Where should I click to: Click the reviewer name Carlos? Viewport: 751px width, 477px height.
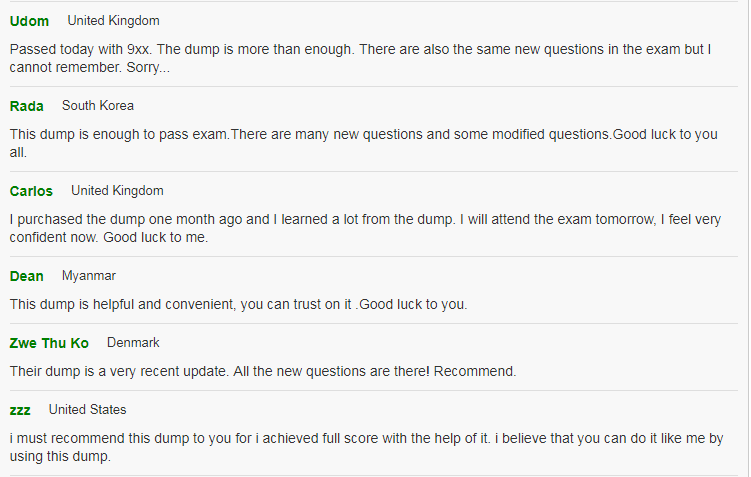click(x=31, y=191)
